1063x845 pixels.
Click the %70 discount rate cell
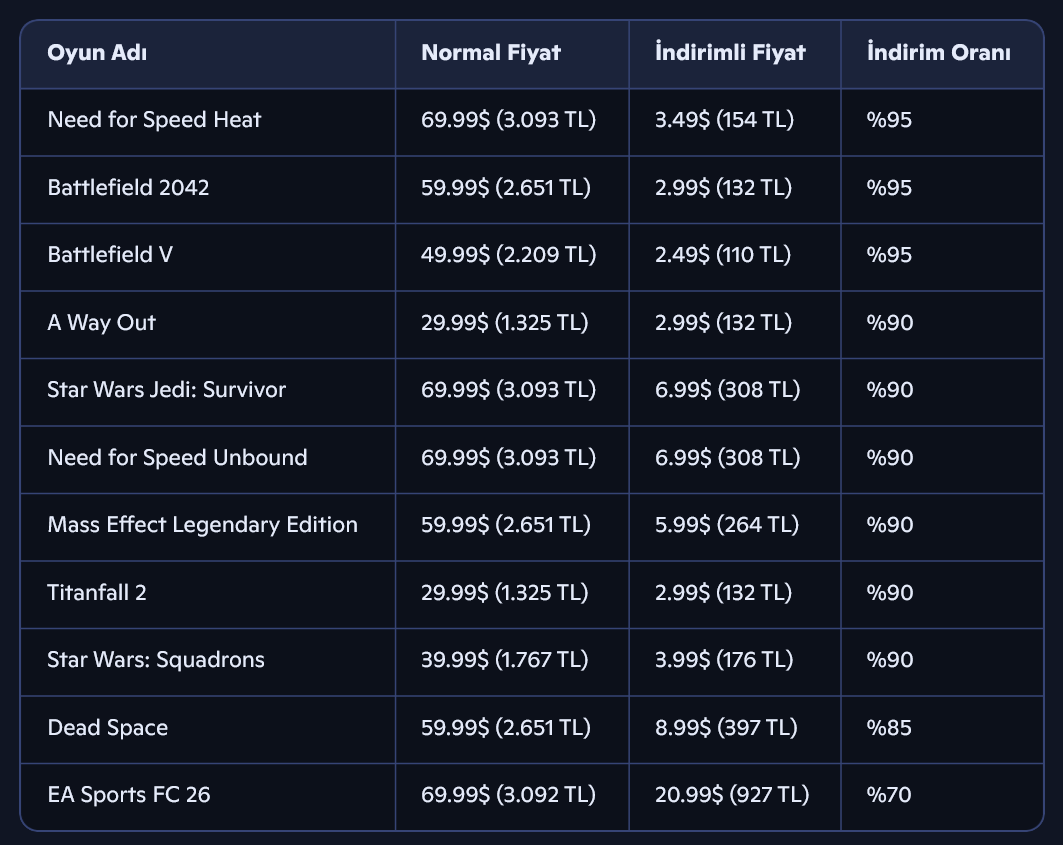coord(889,795)
